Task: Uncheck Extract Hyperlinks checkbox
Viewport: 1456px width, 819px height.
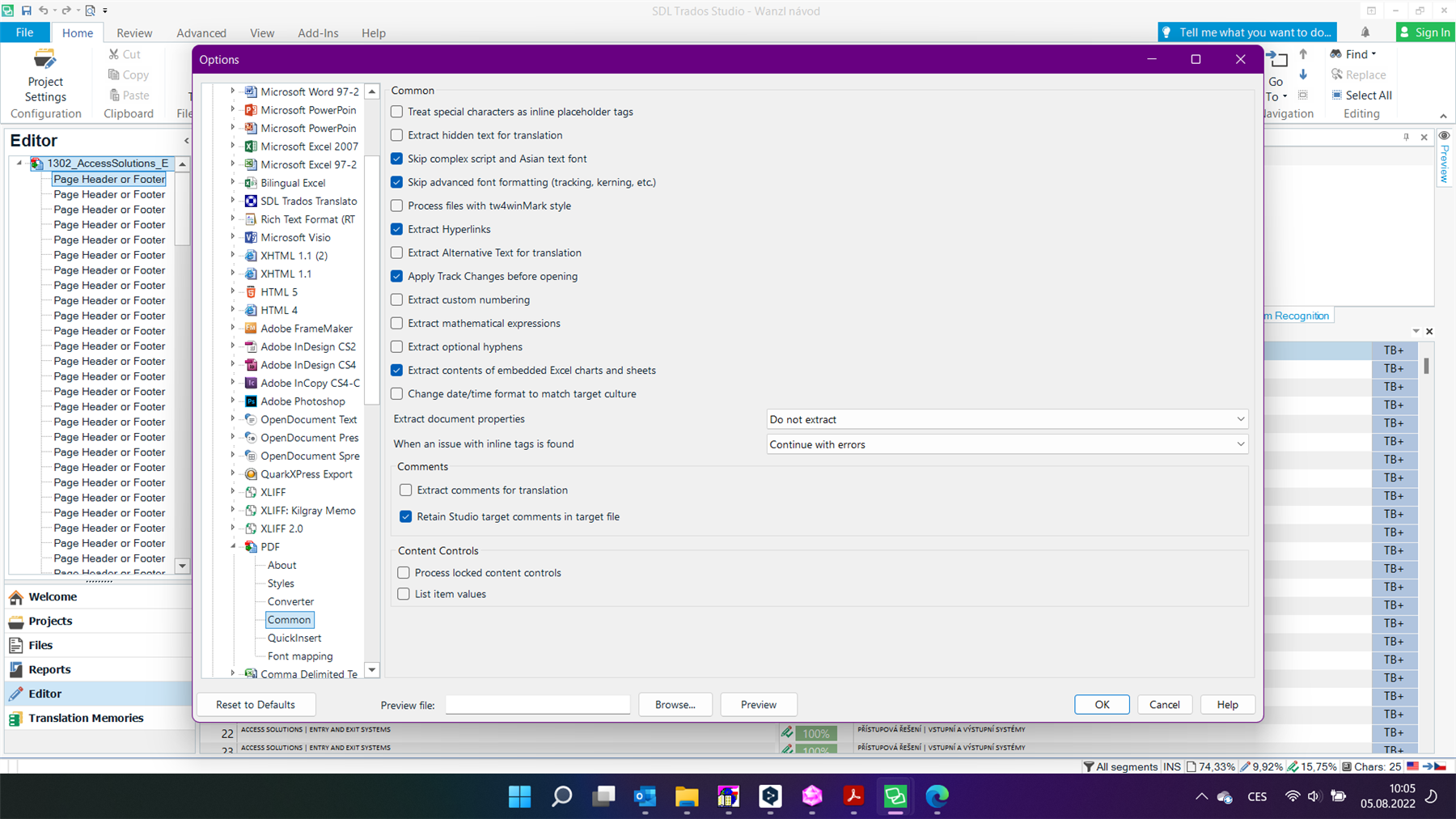Action: 397,229
